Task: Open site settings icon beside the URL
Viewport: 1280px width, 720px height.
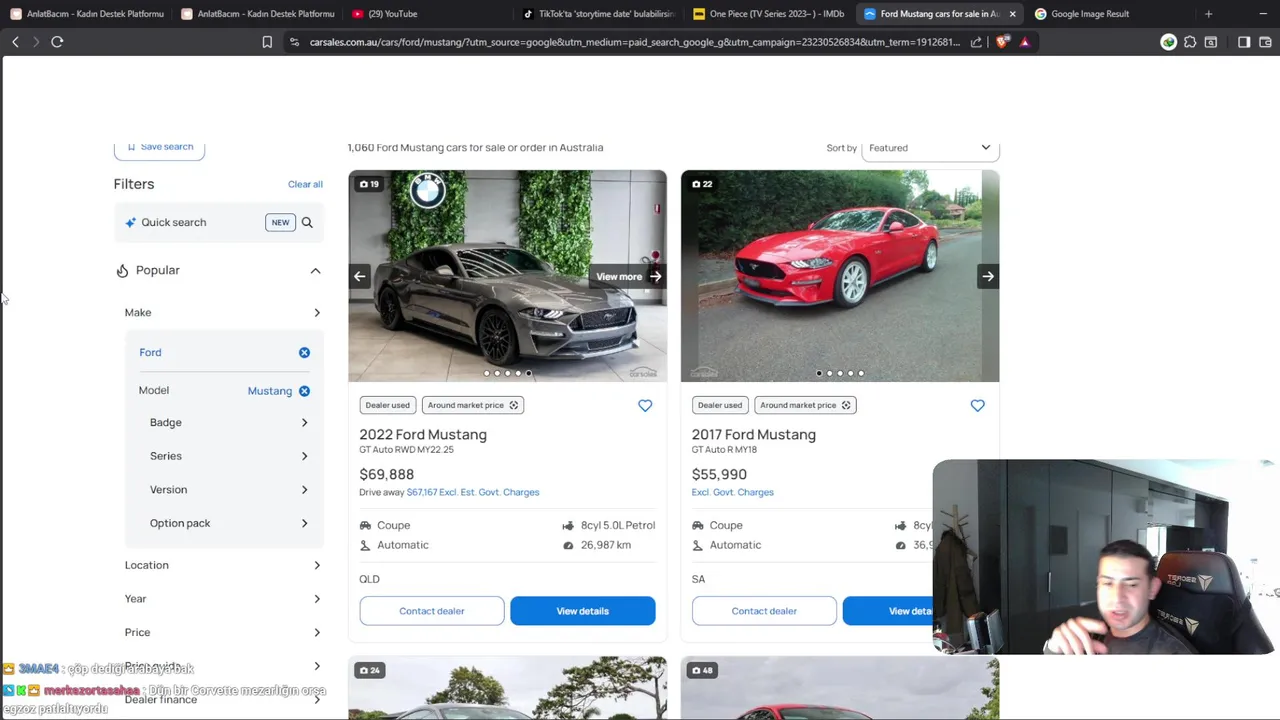Action: tap(294, 42)
